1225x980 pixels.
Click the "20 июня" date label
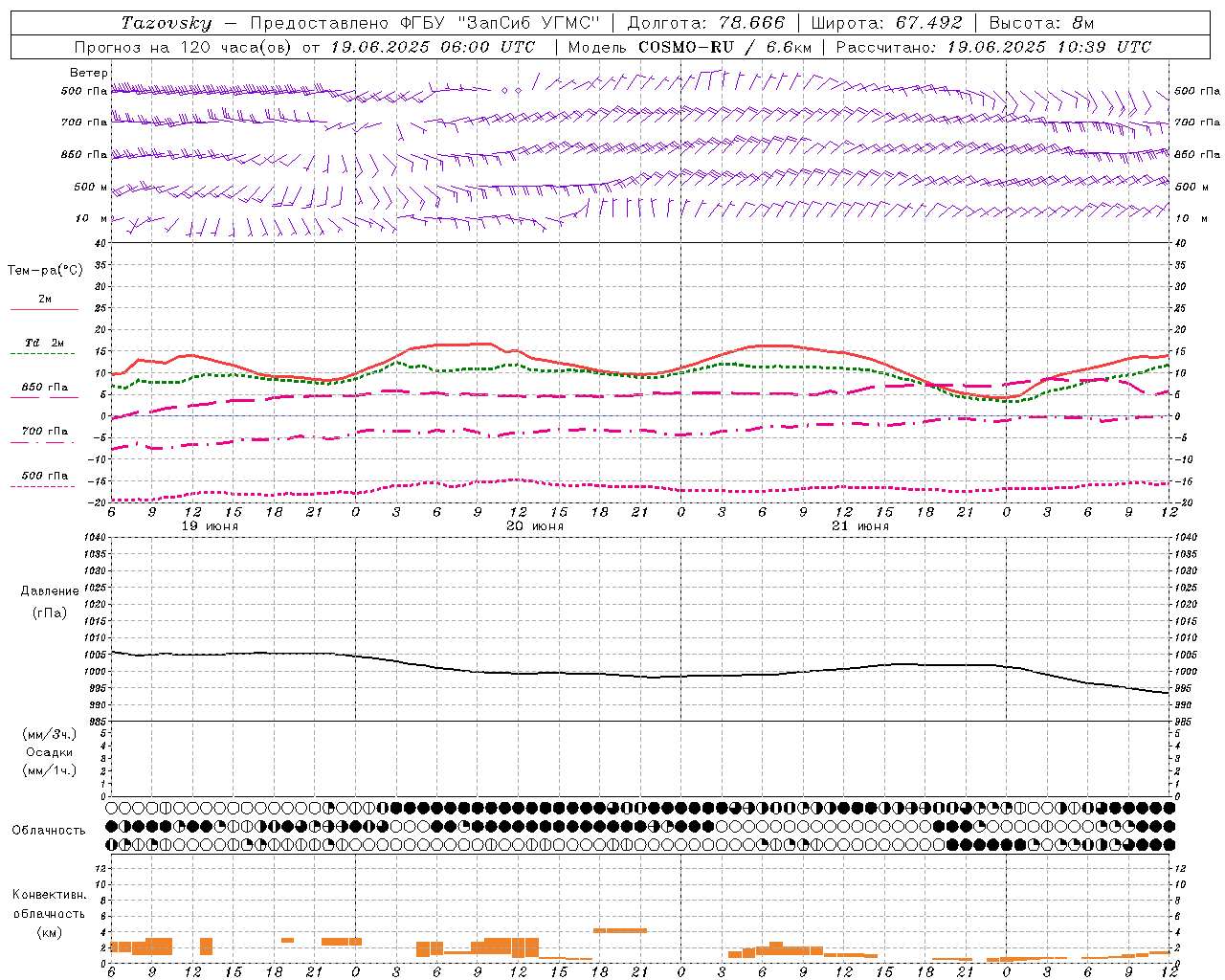coord(535,526)
